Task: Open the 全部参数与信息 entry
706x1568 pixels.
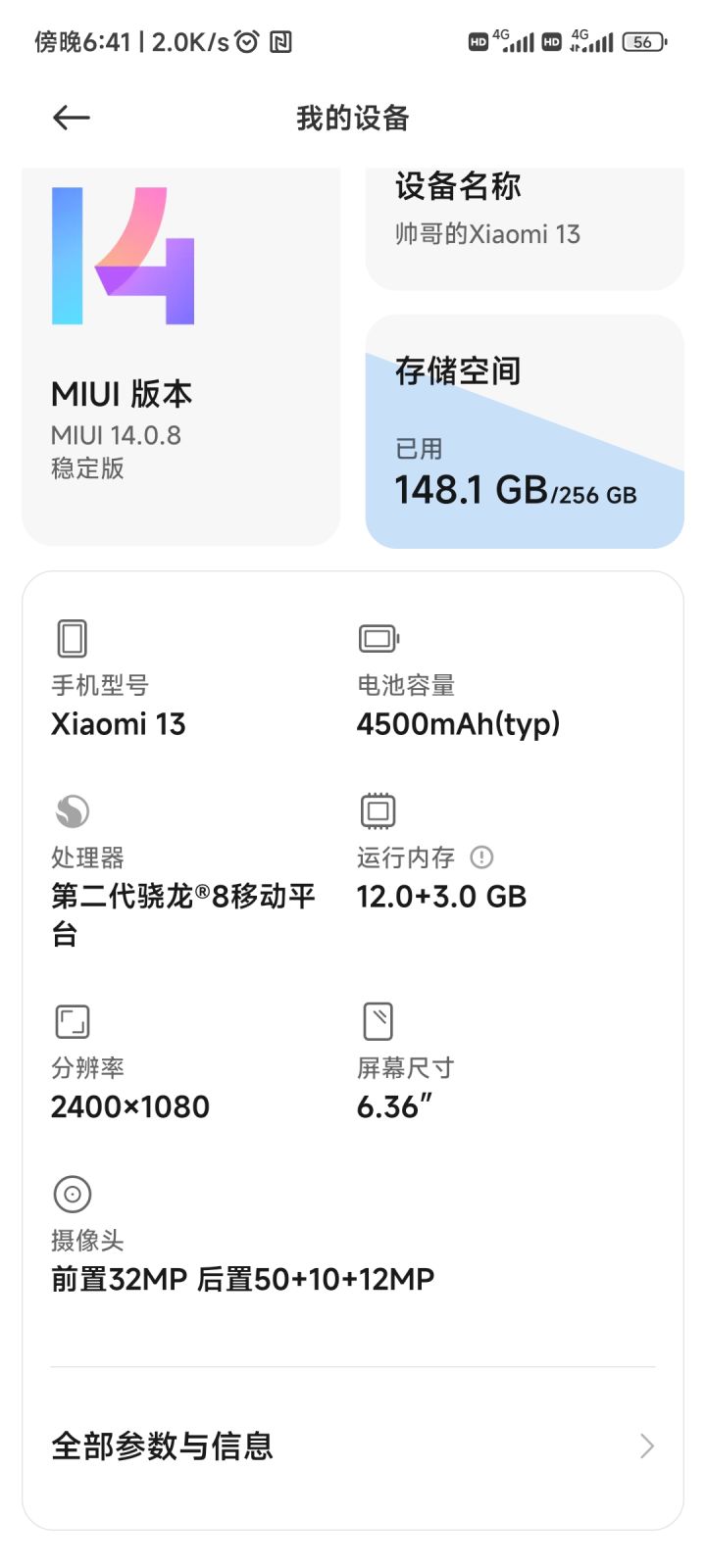Action: [x=353, y=1445]
